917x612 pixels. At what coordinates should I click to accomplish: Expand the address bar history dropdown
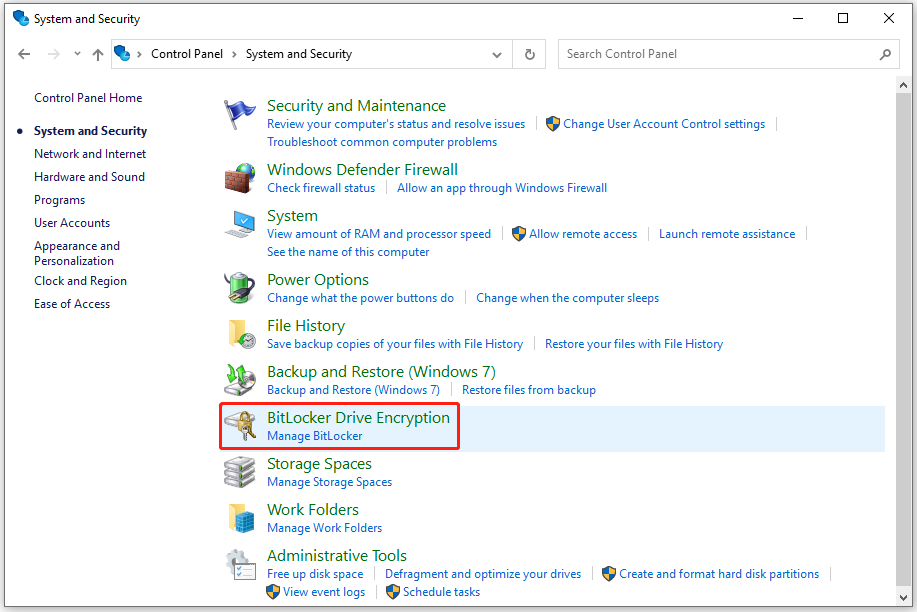coord(497,54)
